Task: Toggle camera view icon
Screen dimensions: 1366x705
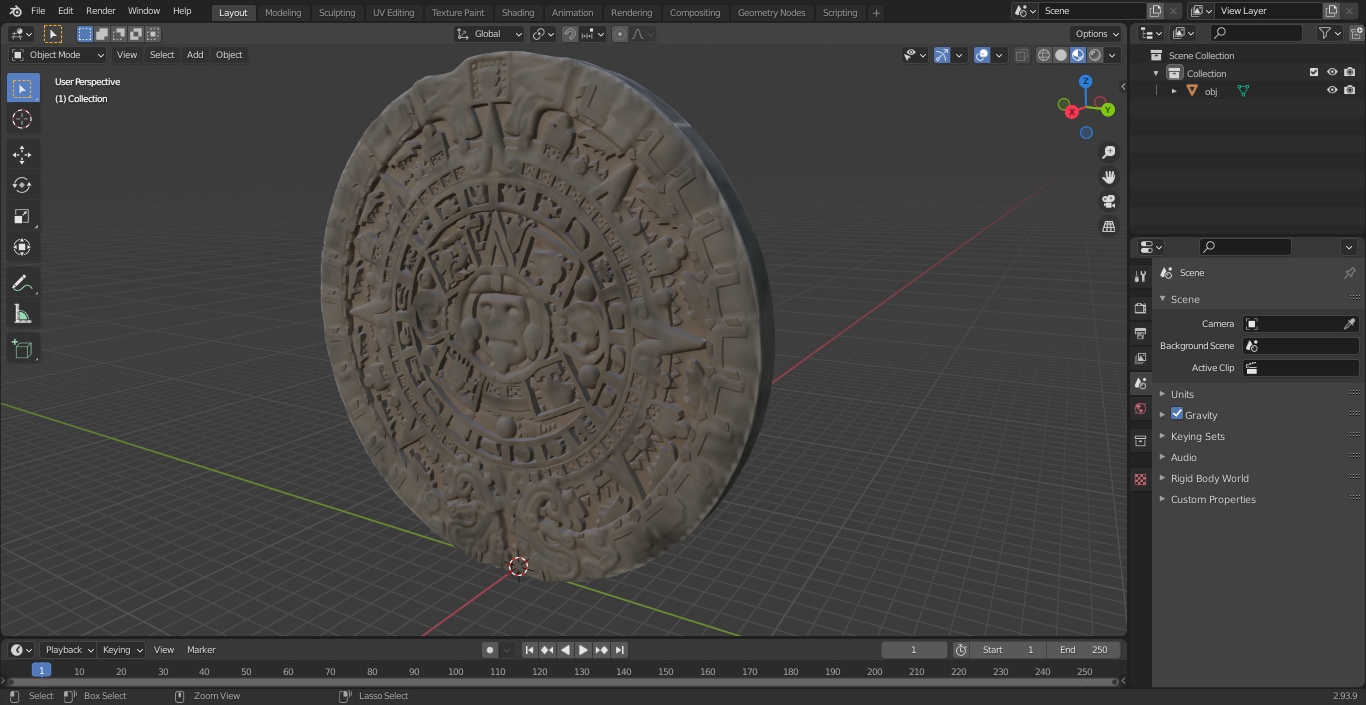Action: pyautogui.click(x=1108, y=202)
